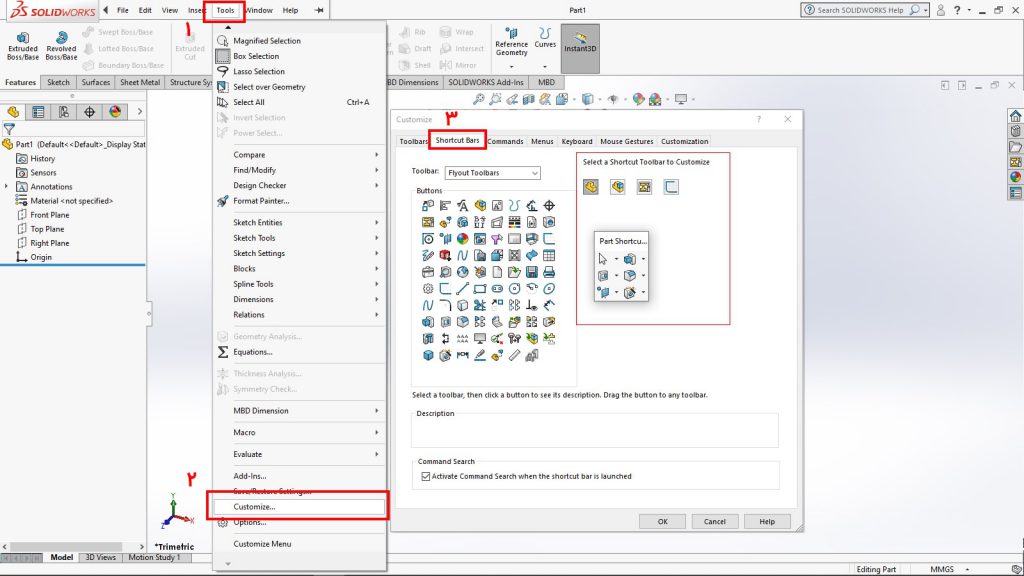The image size is (1024, 576).
Task: Click Cancel in the Customize dialog
Action: (x=714, y=522)
